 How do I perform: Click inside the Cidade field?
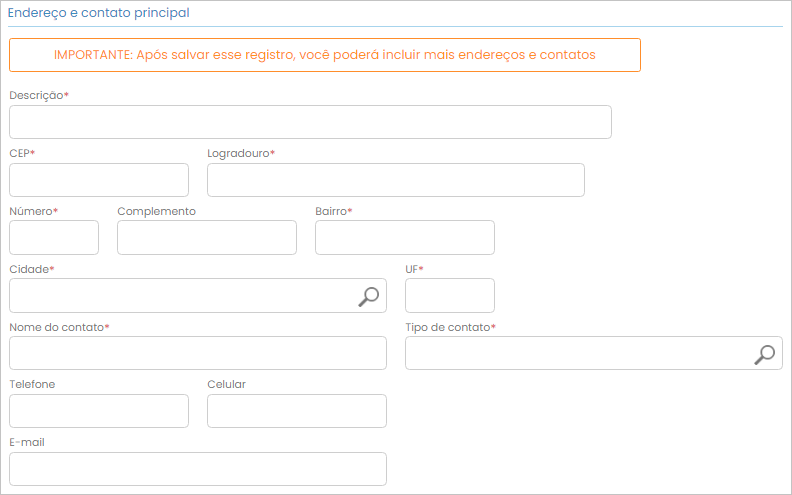(x=180, y=296)
